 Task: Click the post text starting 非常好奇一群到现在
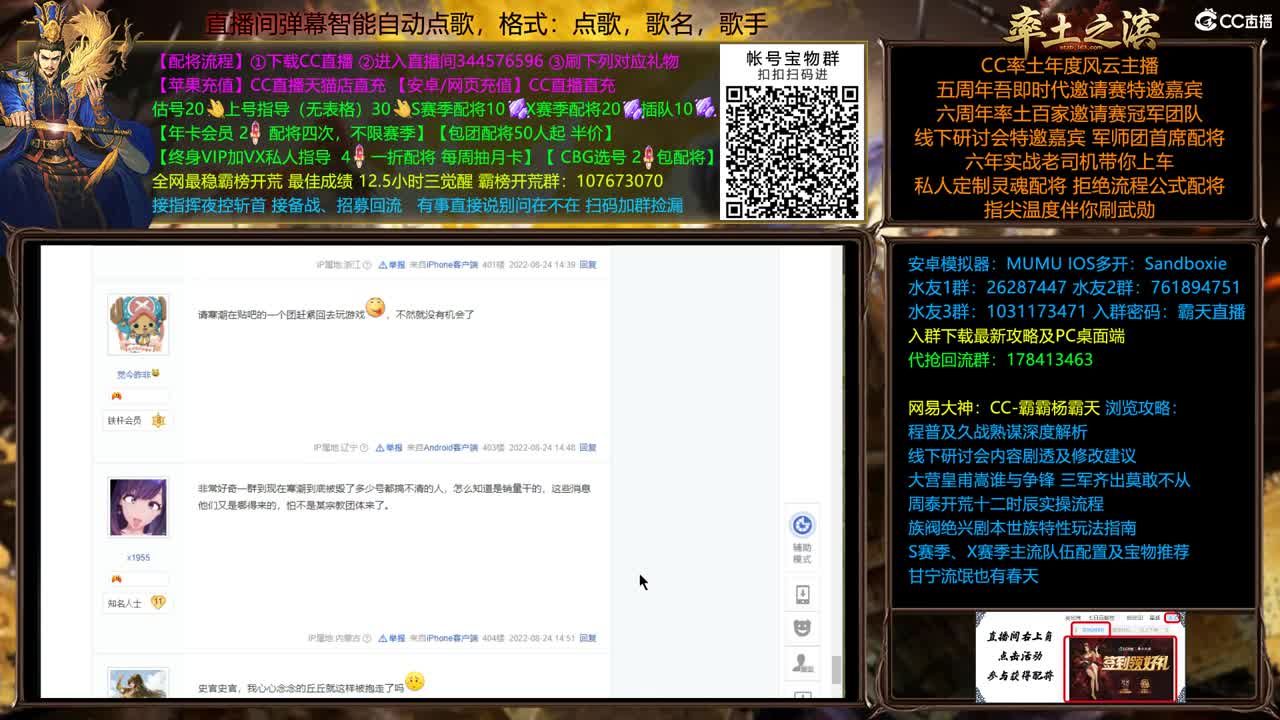coord(394,497)
